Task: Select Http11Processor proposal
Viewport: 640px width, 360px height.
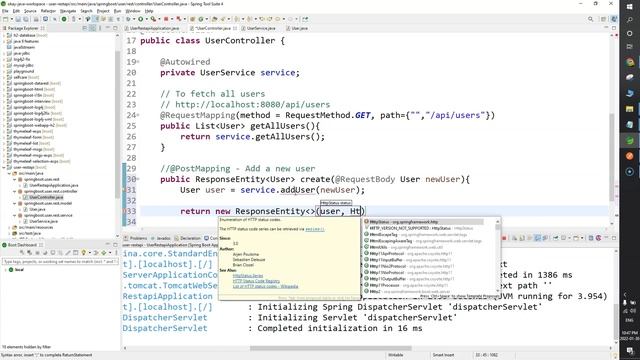Action: tap(423, 285)
